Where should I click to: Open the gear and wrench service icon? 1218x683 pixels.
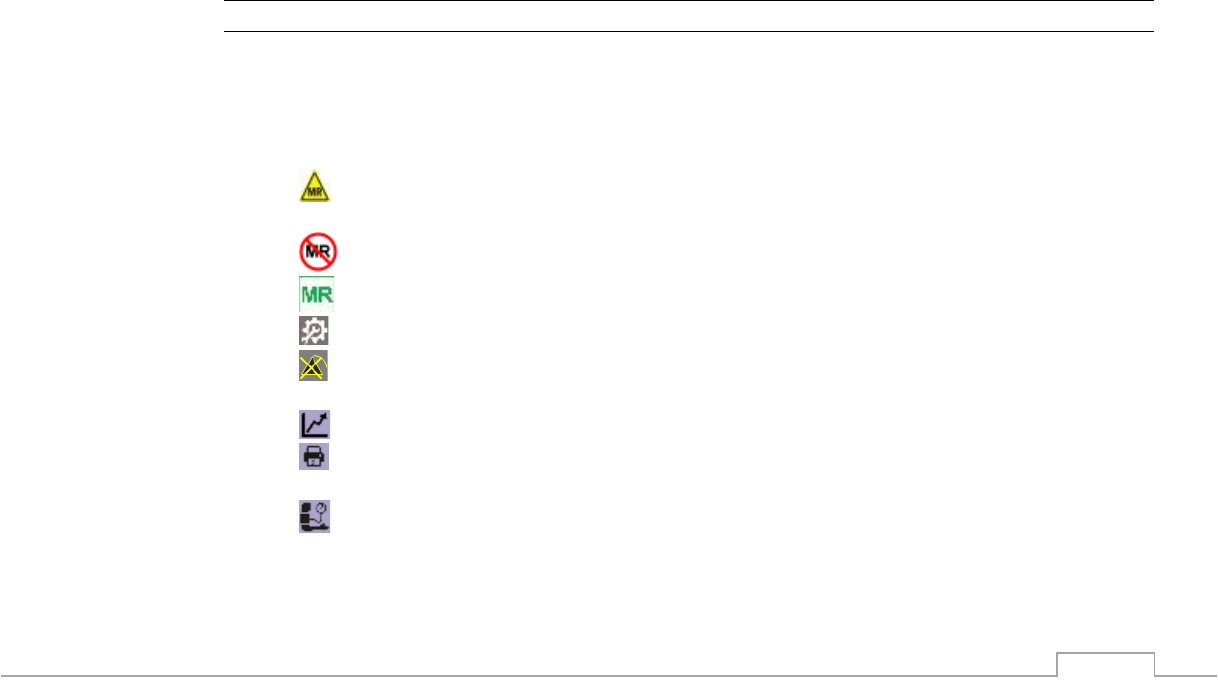coord(315,332)
